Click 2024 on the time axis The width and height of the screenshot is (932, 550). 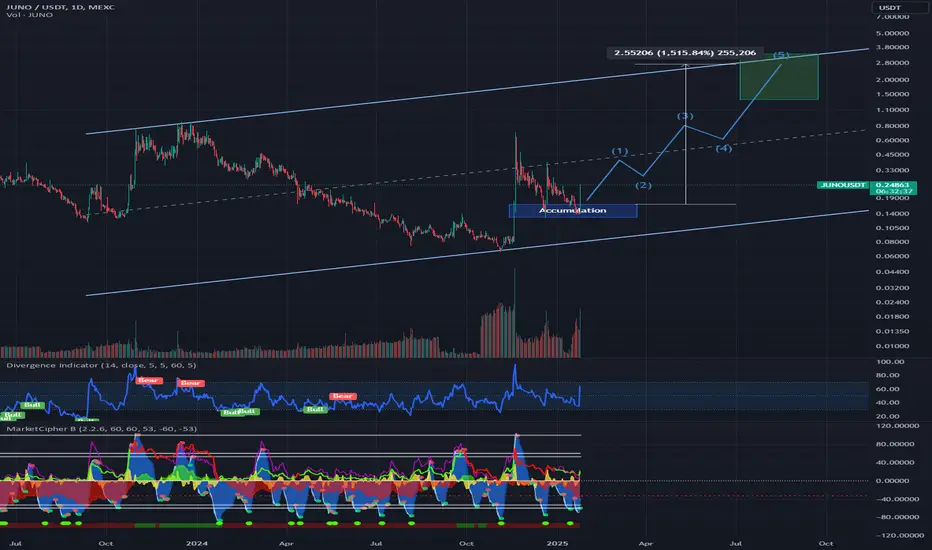coord(196,543)
